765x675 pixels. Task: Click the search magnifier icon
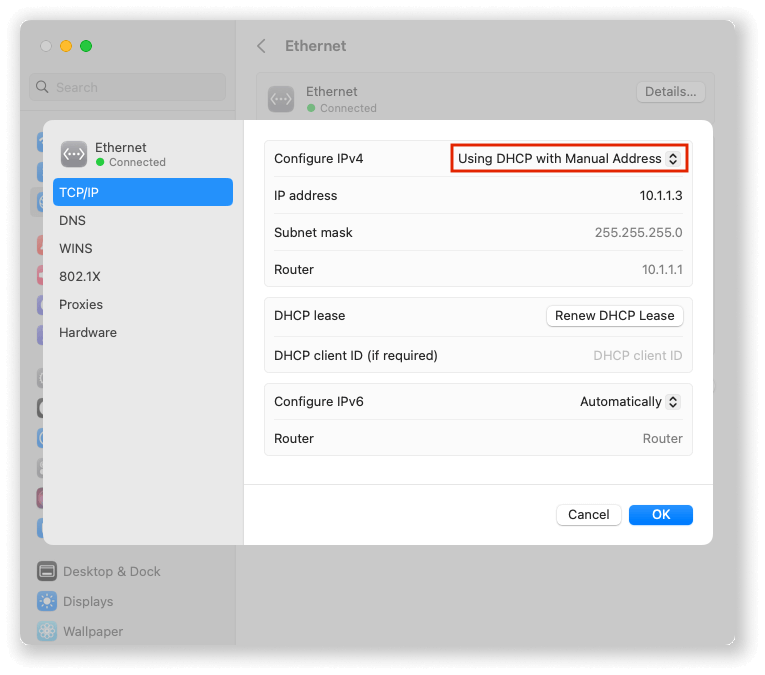(42, 87)
